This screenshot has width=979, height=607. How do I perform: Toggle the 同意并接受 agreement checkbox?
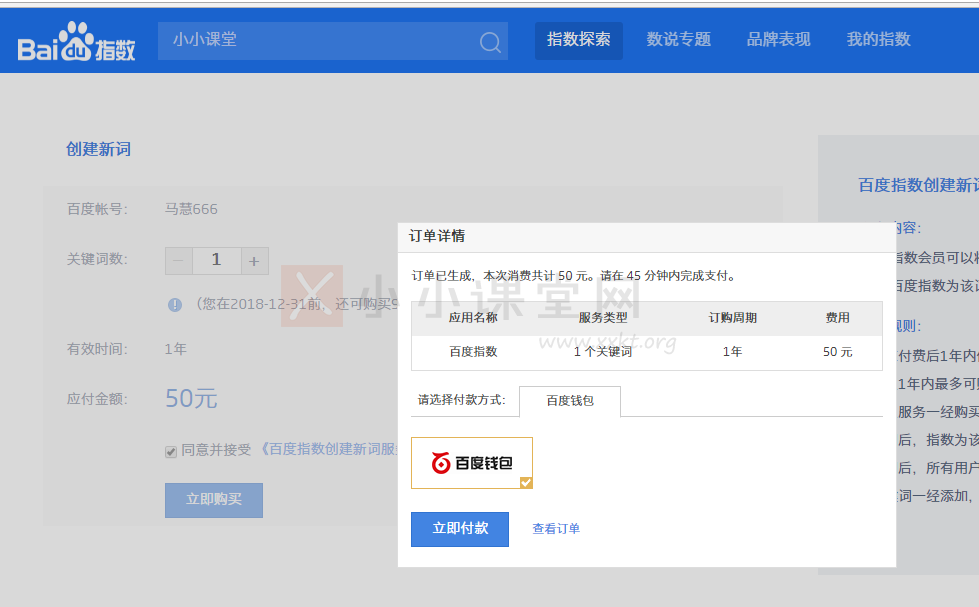pos(171,452)
